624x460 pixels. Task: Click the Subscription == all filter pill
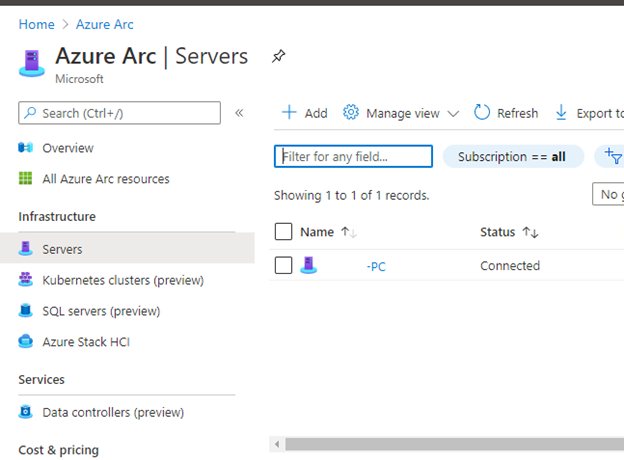512,157
